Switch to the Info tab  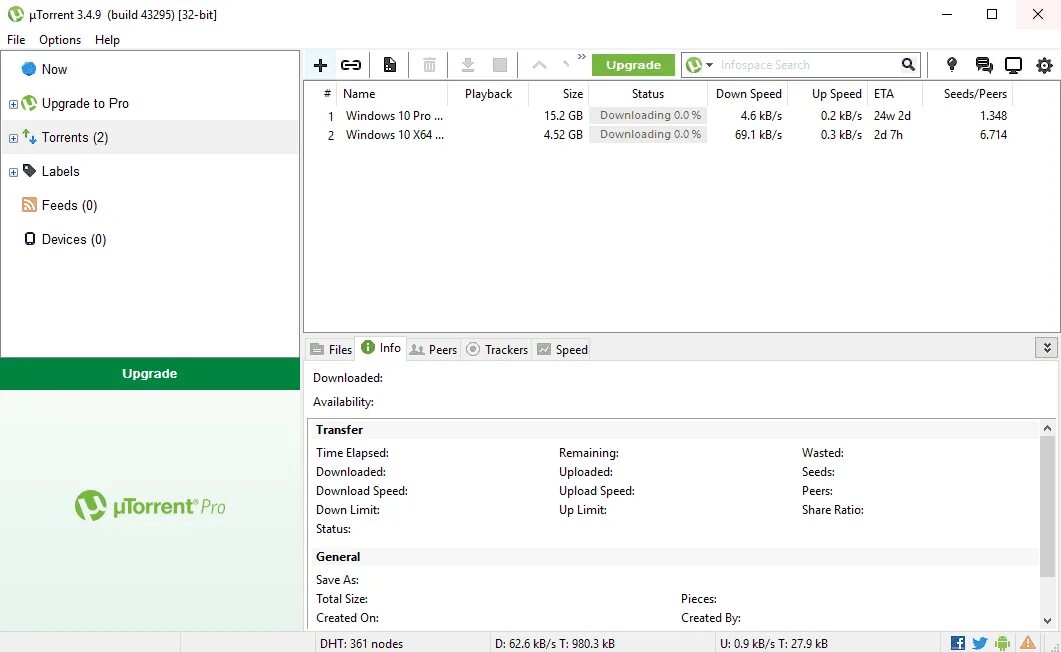(381, 348)
